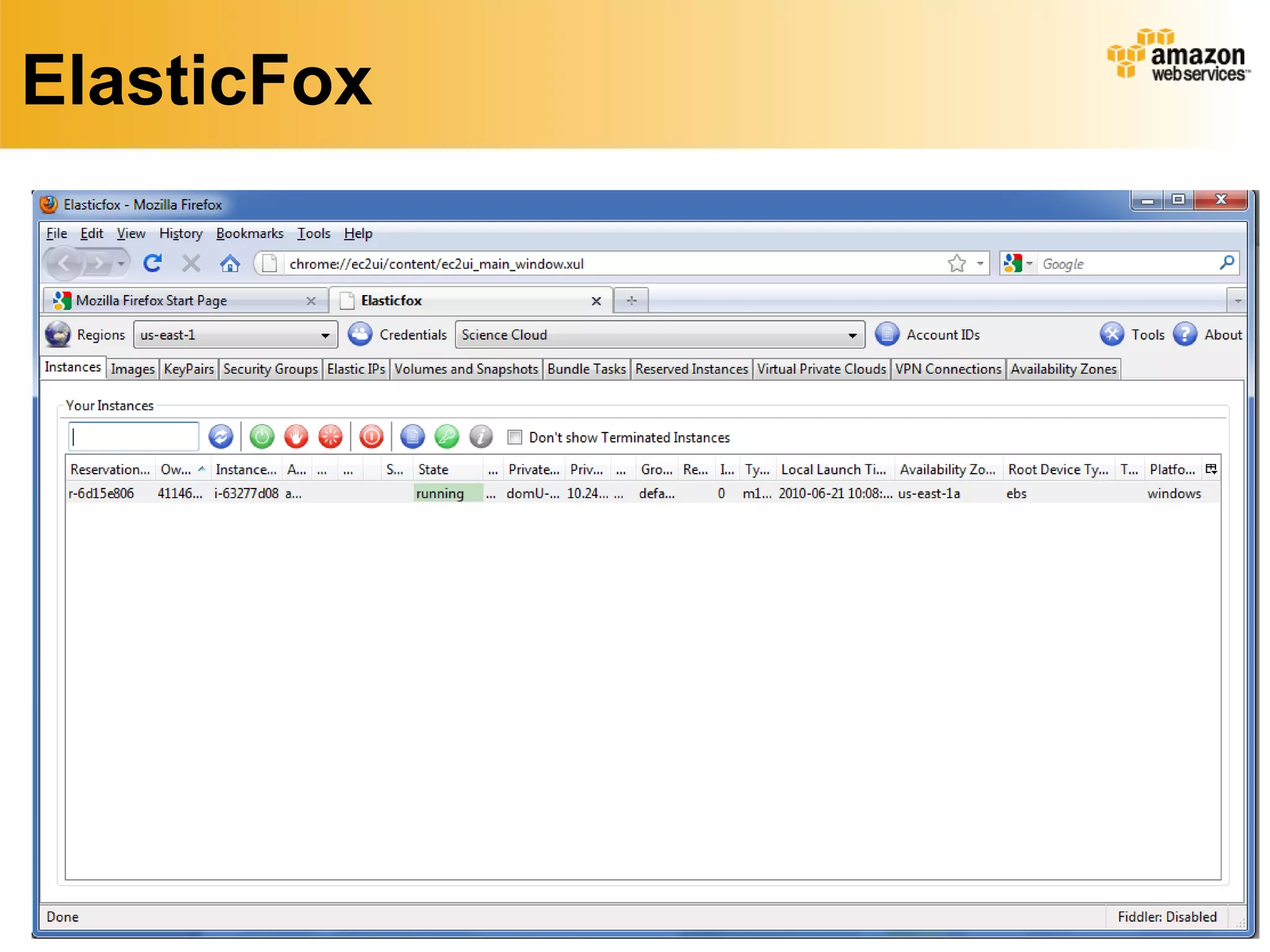Switch to the KeyPairs tab

tap(189, 369)
